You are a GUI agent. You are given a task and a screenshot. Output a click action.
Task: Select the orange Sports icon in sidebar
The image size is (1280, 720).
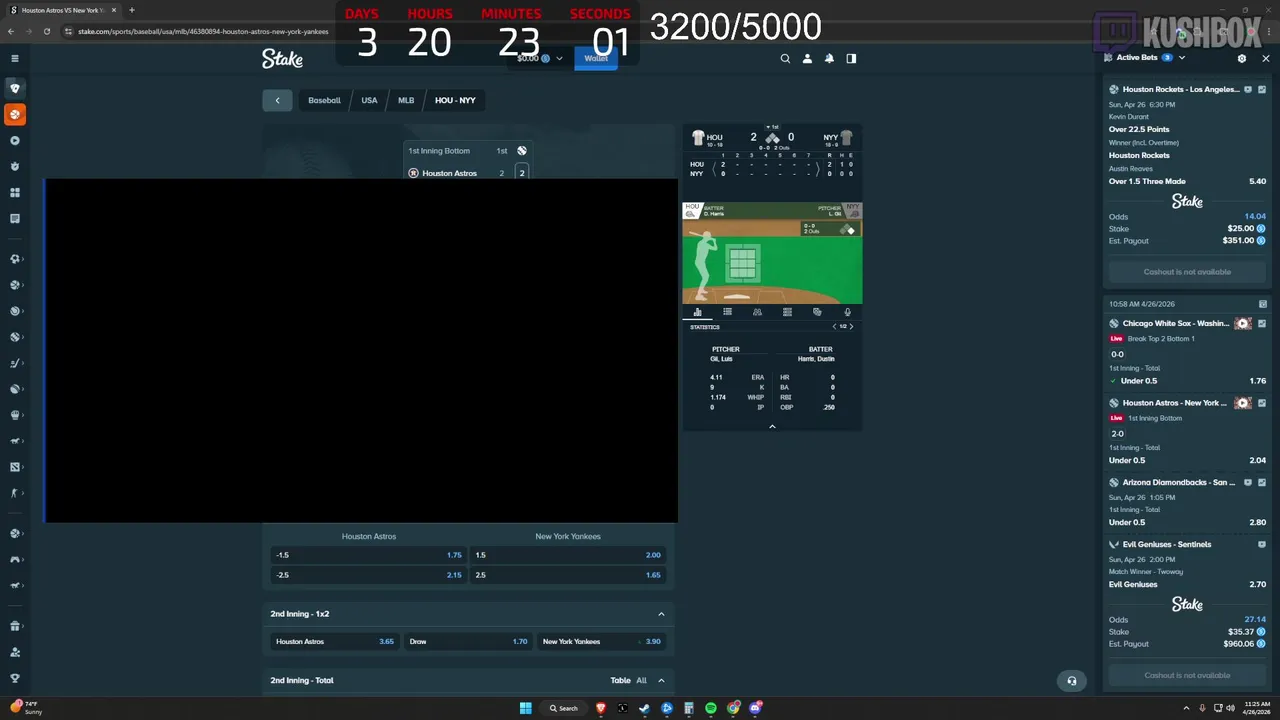[15, 114]
